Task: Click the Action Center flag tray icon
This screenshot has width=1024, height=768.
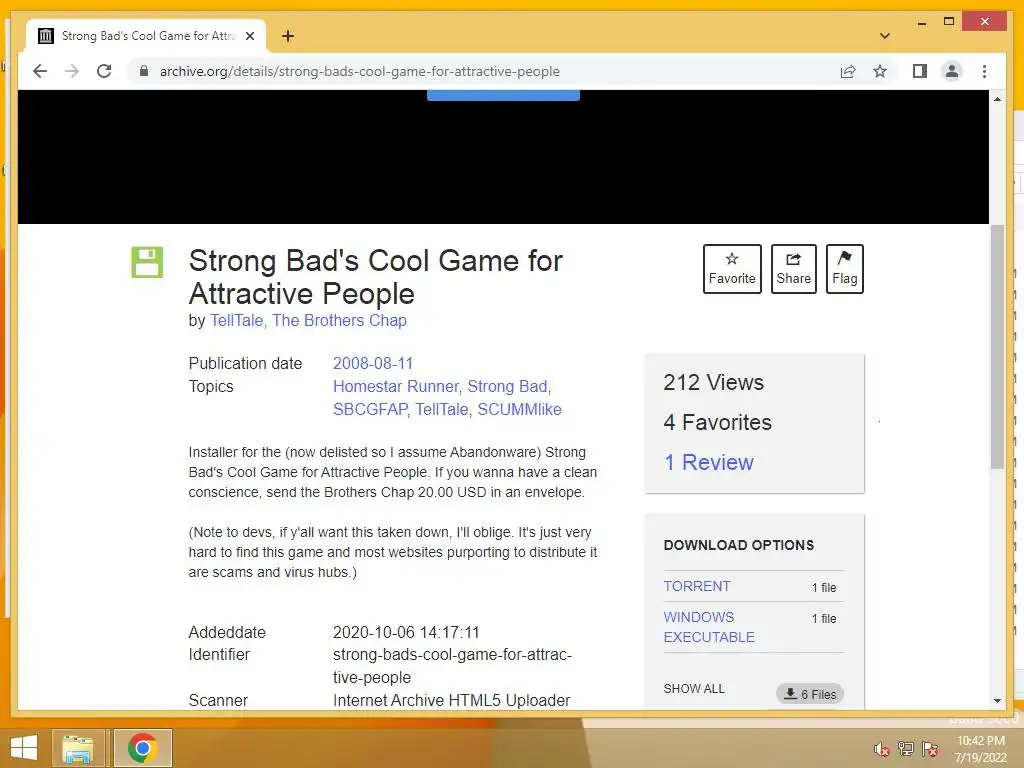Action: (929, 748)
